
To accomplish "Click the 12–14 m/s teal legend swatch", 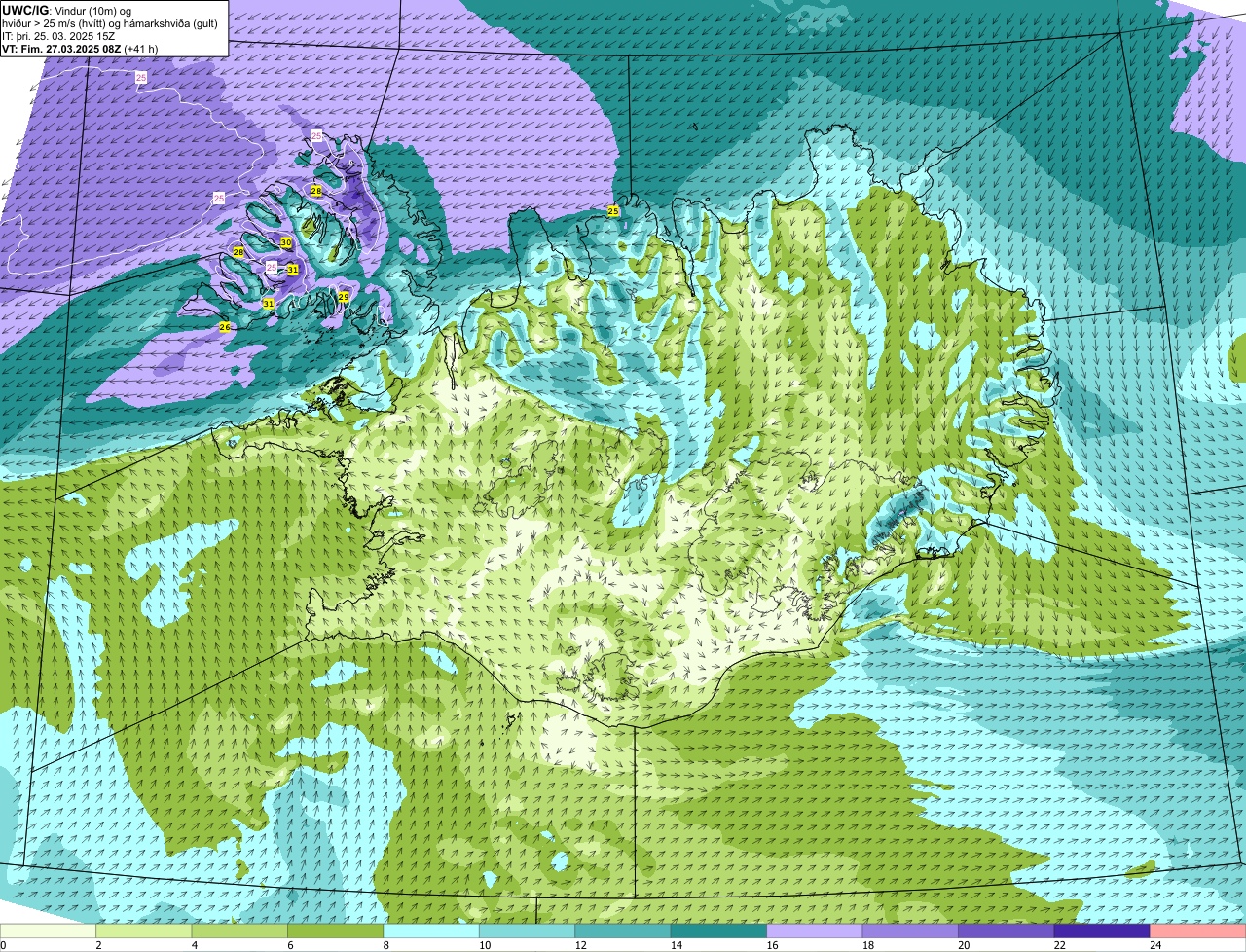I will [624, 931].
